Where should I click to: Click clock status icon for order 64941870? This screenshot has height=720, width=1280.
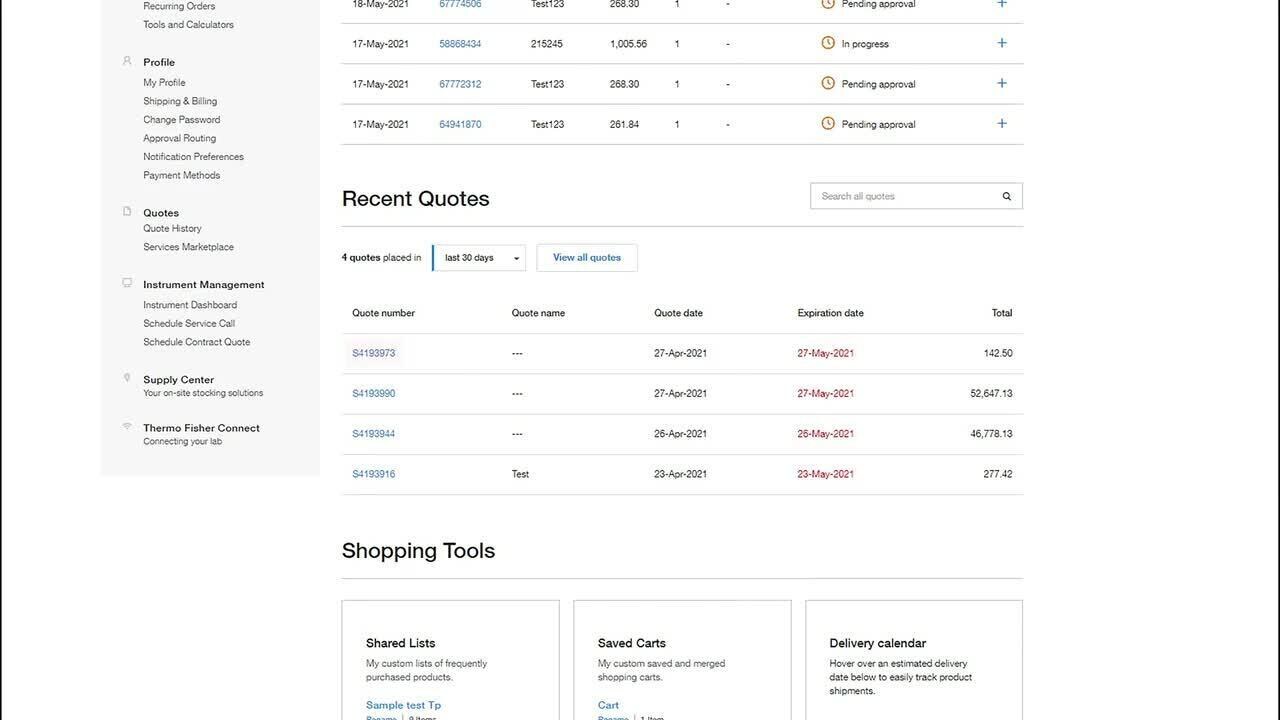coord(828,124)
